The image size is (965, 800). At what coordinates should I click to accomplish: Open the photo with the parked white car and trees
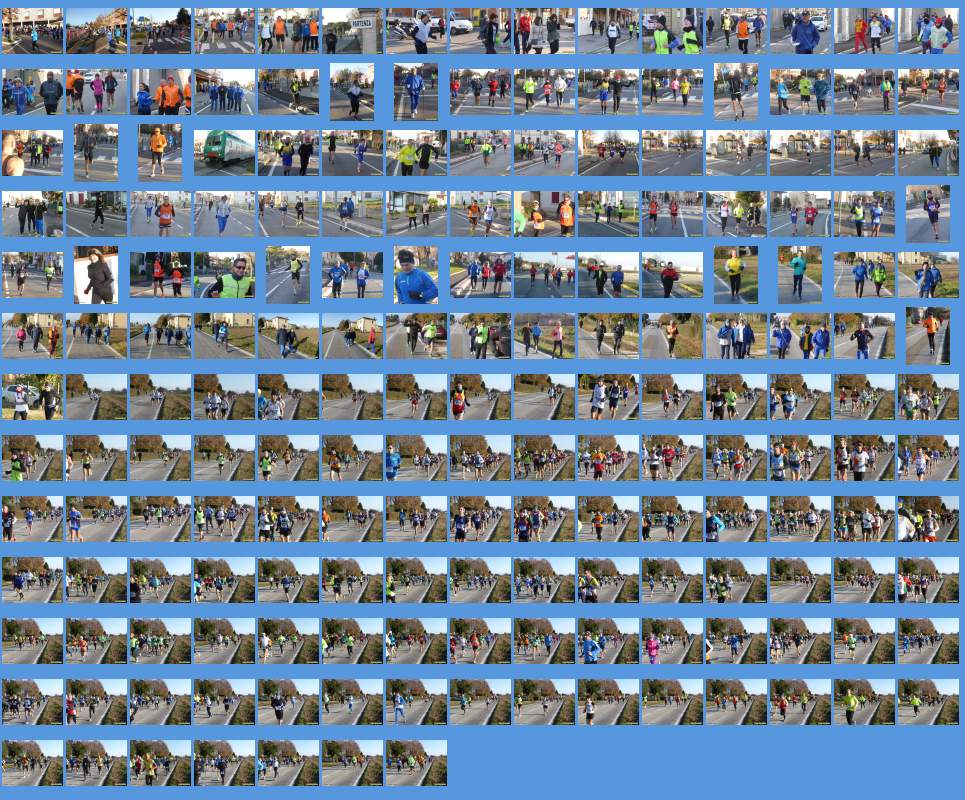(x=32, y=397)
